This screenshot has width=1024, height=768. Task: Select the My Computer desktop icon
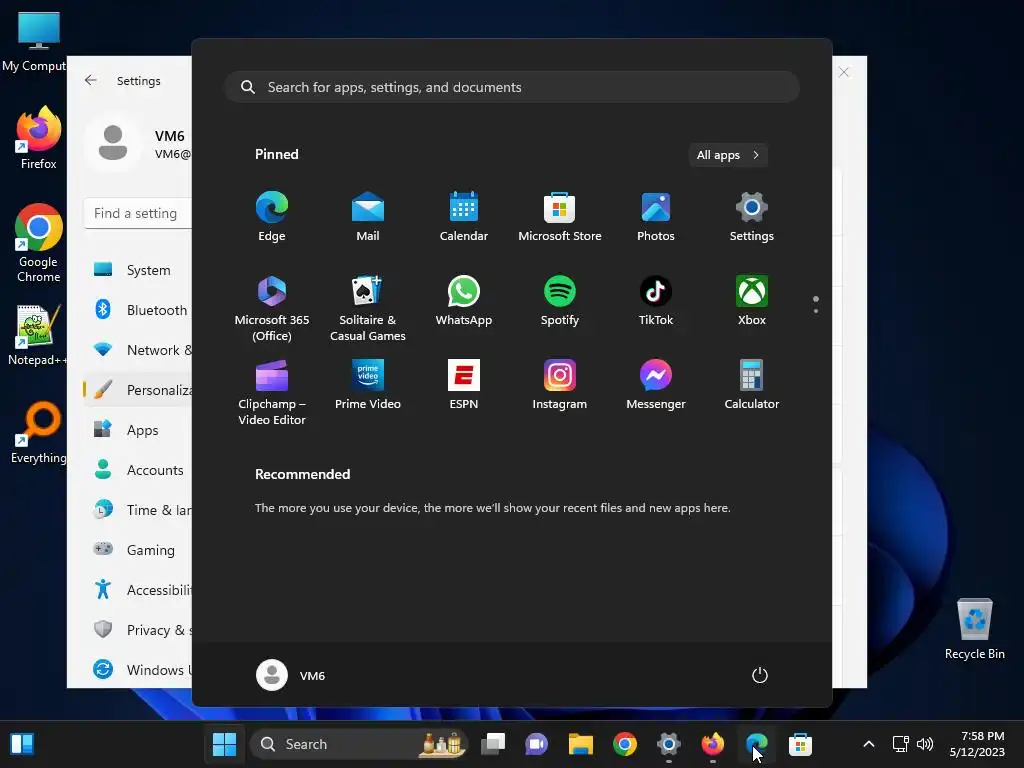[x=37, y=41]
